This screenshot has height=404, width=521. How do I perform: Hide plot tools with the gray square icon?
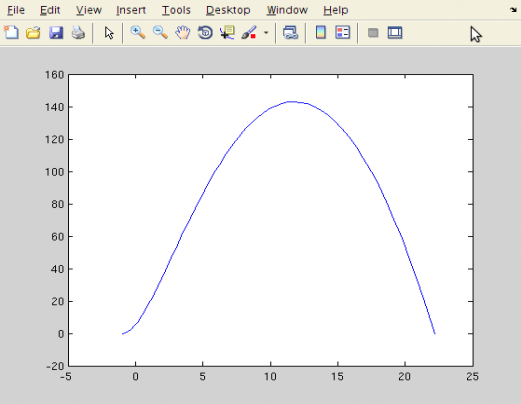pos(373,33)
